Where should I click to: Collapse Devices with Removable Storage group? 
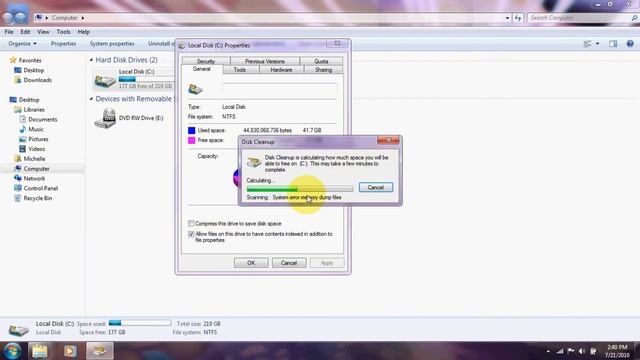[x=91, y=99]
